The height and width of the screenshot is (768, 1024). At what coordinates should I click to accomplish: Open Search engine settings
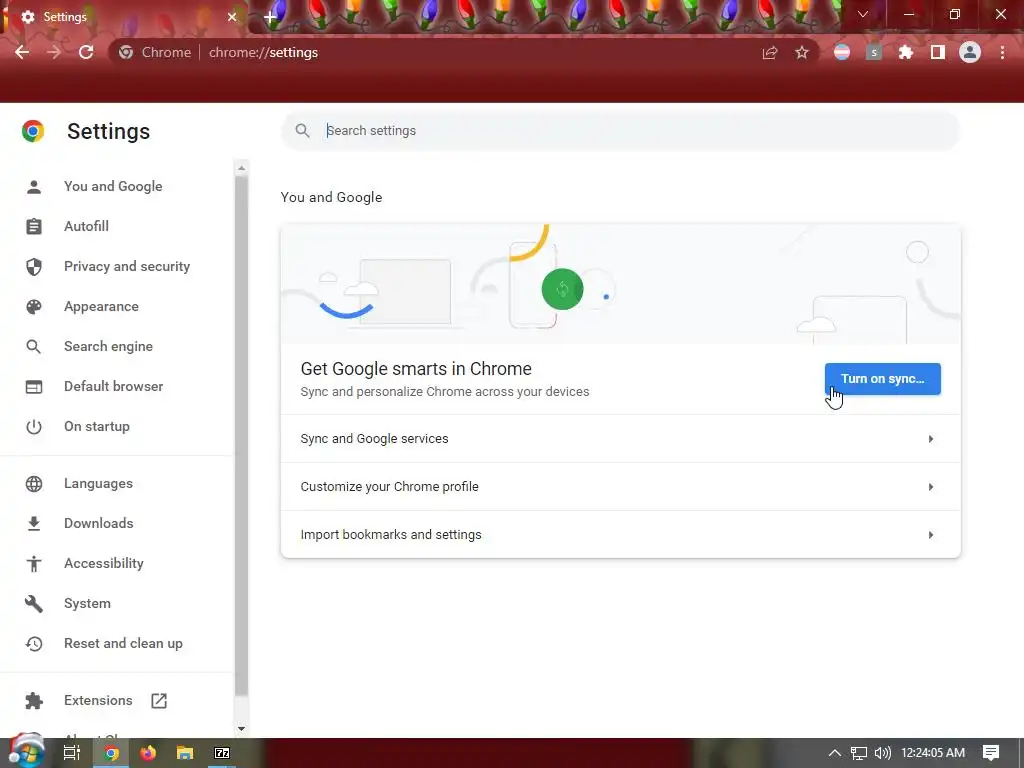(108, 346)
